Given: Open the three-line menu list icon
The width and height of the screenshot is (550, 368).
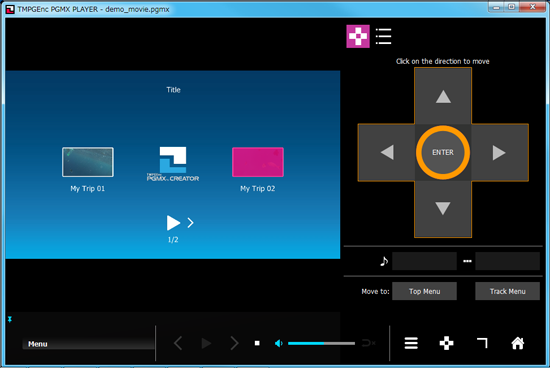Looking at the screenshot, I should [x=411, y=343].
